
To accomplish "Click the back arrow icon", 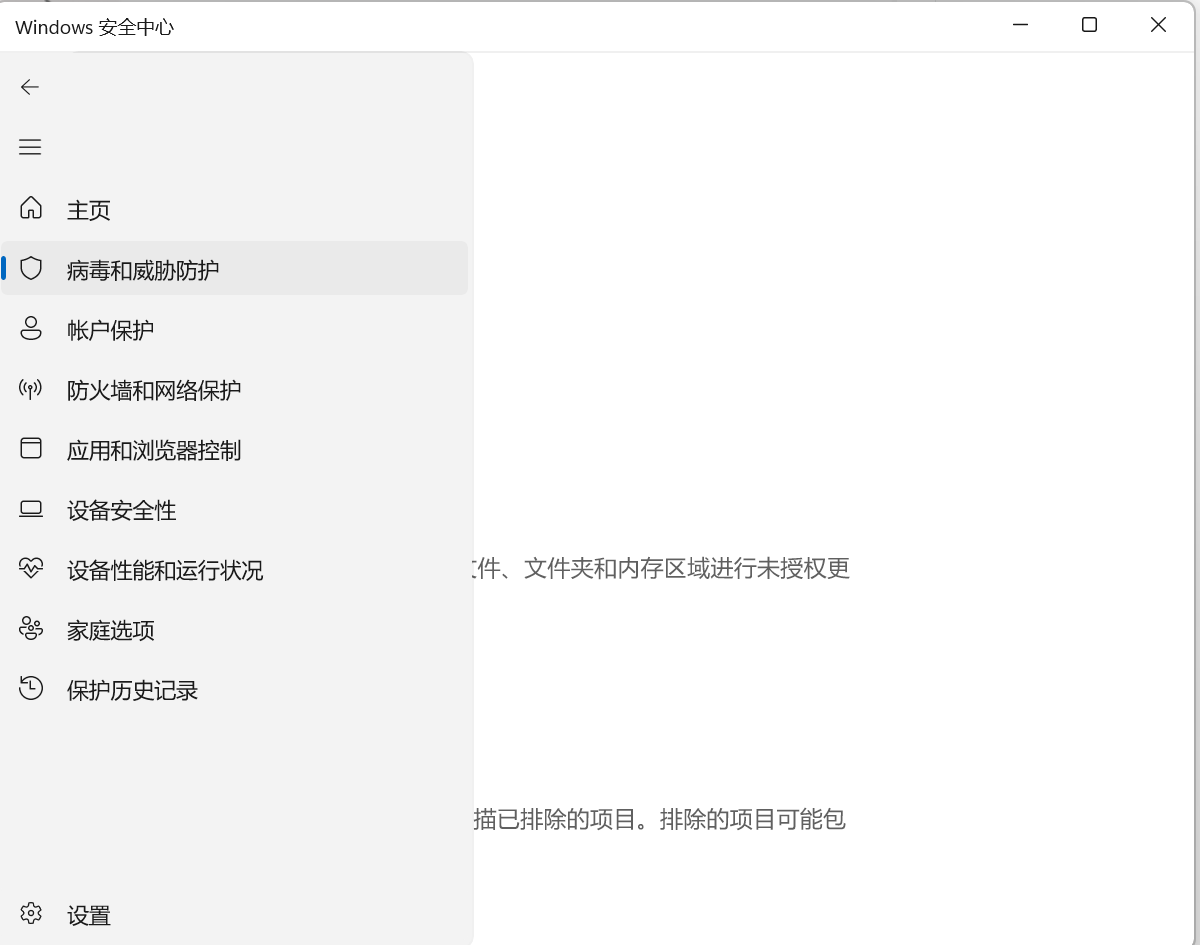I will click(30, 87).
